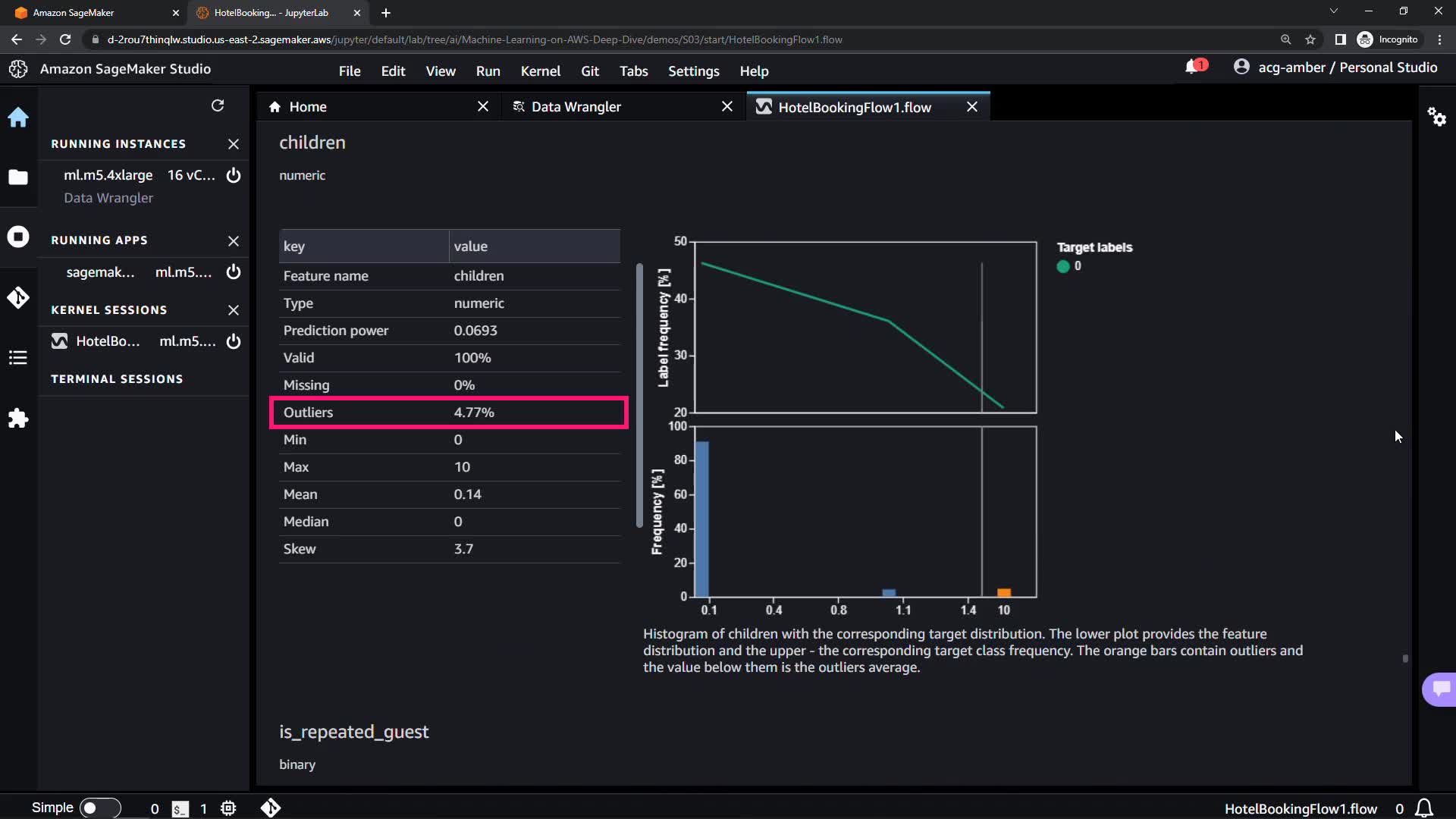Switch to the Home tab
The height and width of the screenshot is (819, 1456).
point(307,107)
